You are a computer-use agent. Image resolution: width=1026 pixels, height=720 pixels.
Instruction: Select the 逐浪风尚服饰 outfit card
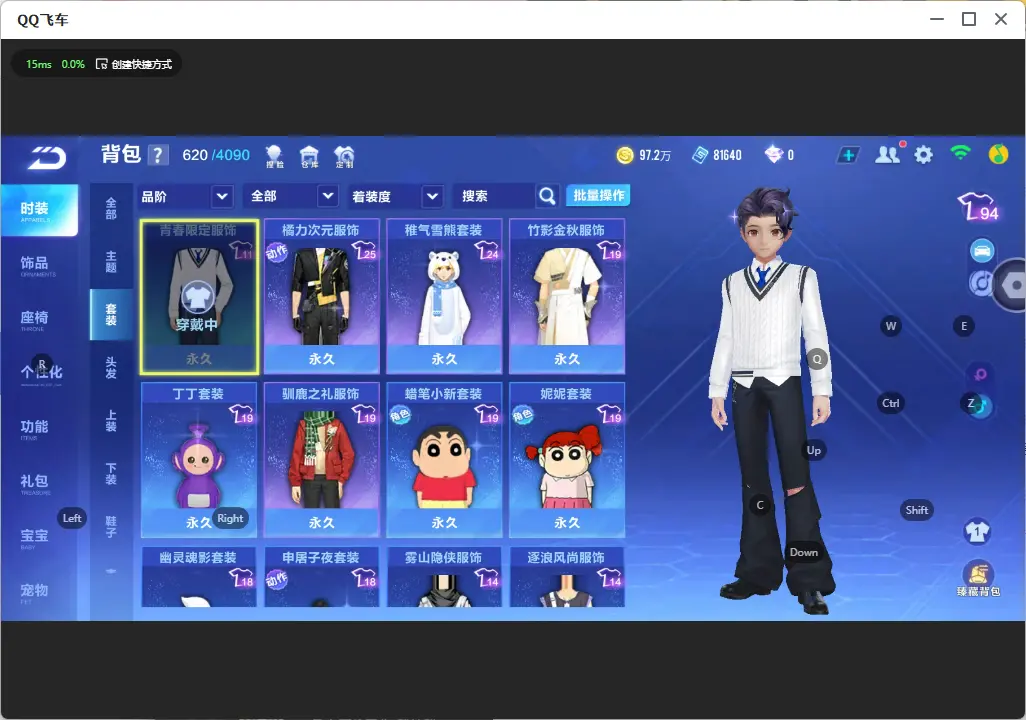tap(567, 577)
